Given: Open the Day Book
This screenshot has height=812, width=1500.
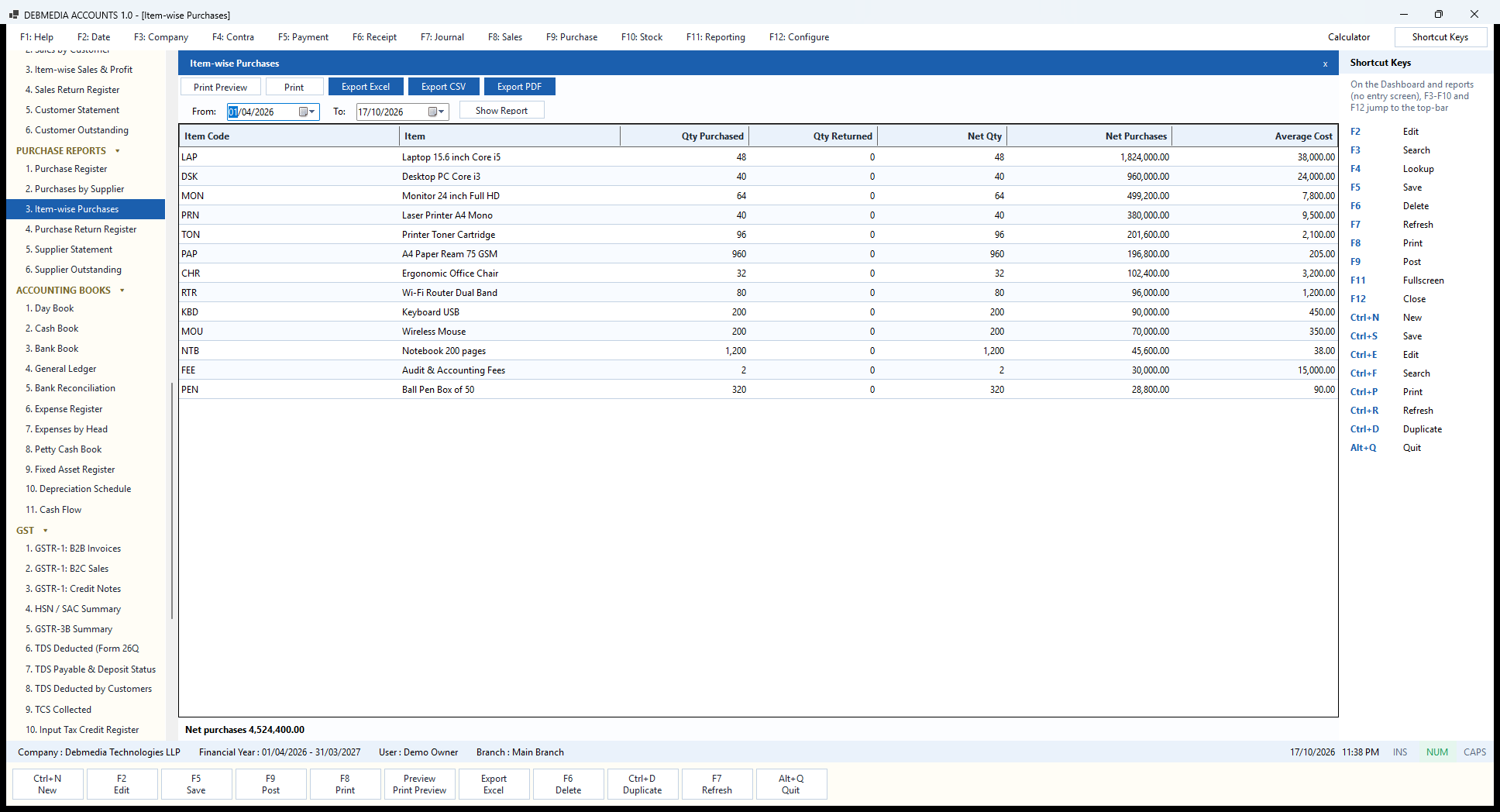Looking at the screenshot, I should (85, 308).
